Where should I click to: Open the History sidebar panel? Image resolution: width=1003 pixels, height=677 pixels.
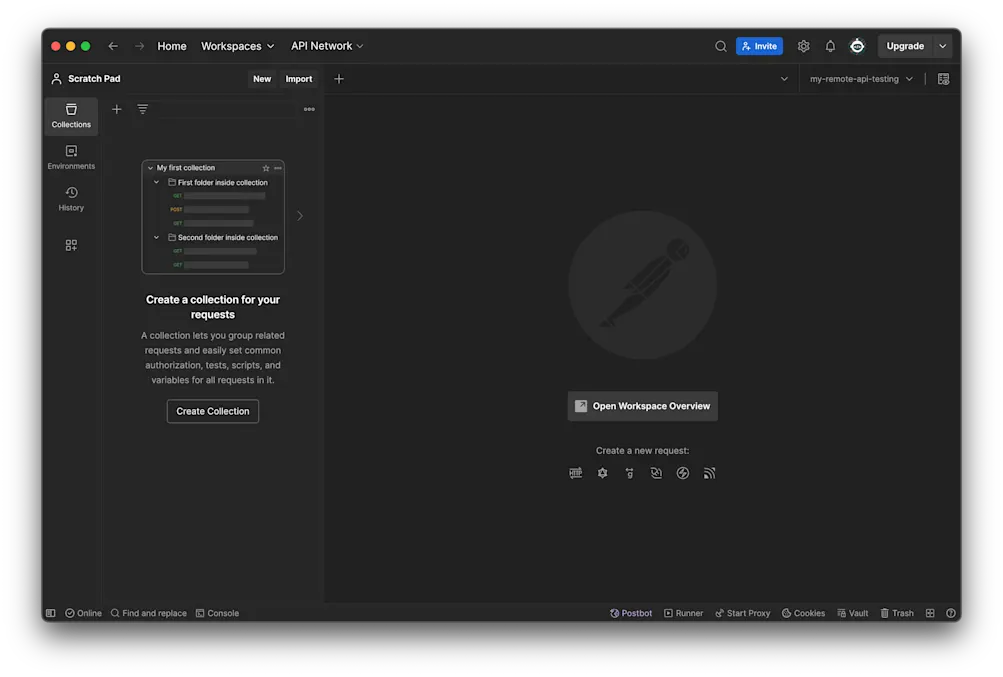pyautogui.click(x=71, y=198)
